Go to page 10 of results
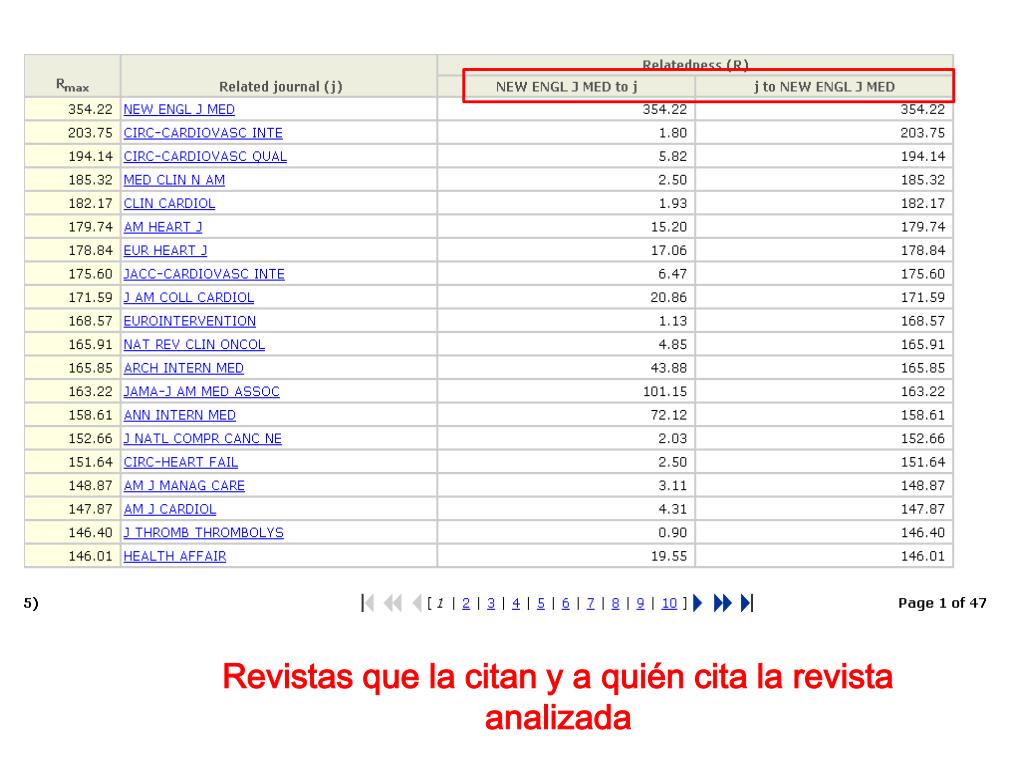 pos(669,603)
